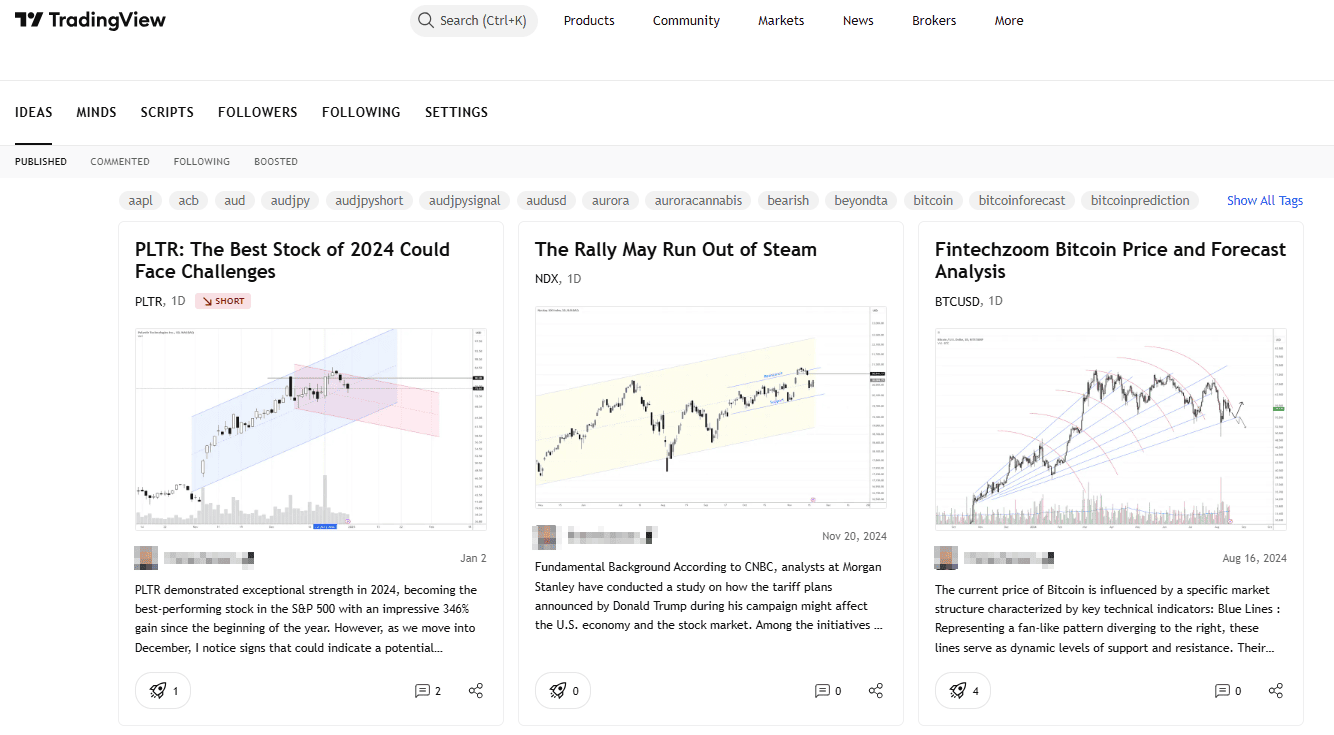Image resolution: width=1334 pixels, height=735 pixels.
Task: Switch to the SCRIPTS tab
Action: tap(167, 112)
